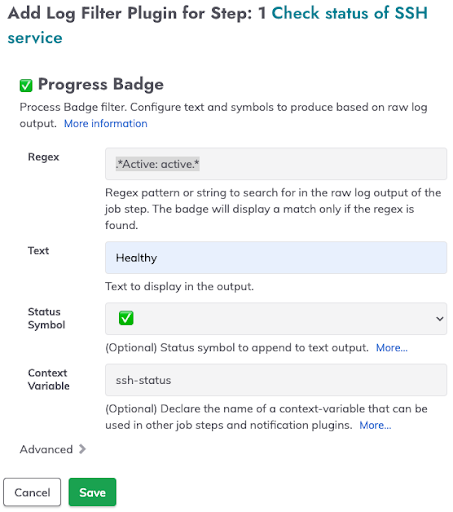Click the Regex field label

click(43, 157)
